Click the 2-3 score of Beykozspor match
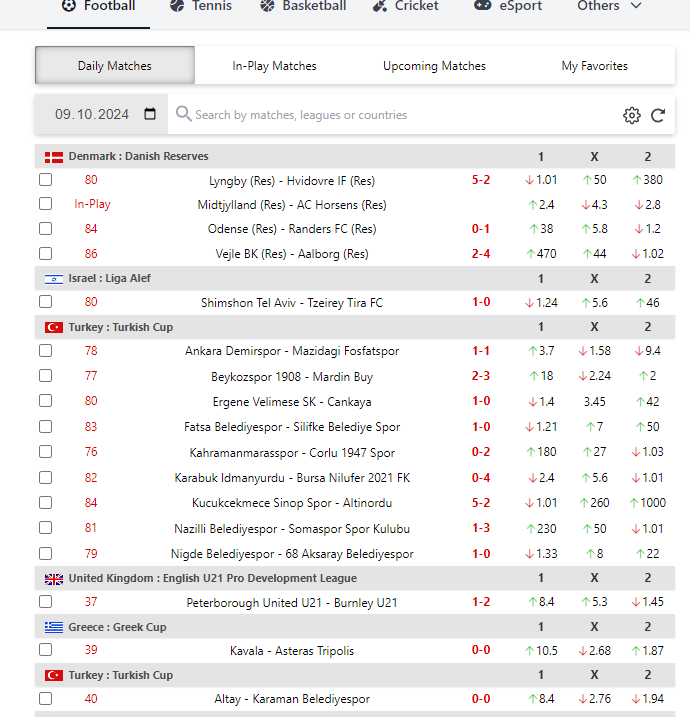This screenshot has height=717, width=690. [481, 376]
